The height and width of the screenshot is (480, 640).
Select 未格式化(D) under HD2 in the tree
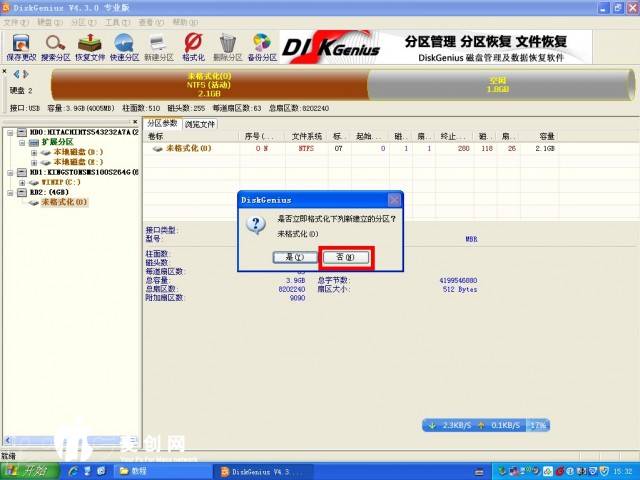pos(62,202)
